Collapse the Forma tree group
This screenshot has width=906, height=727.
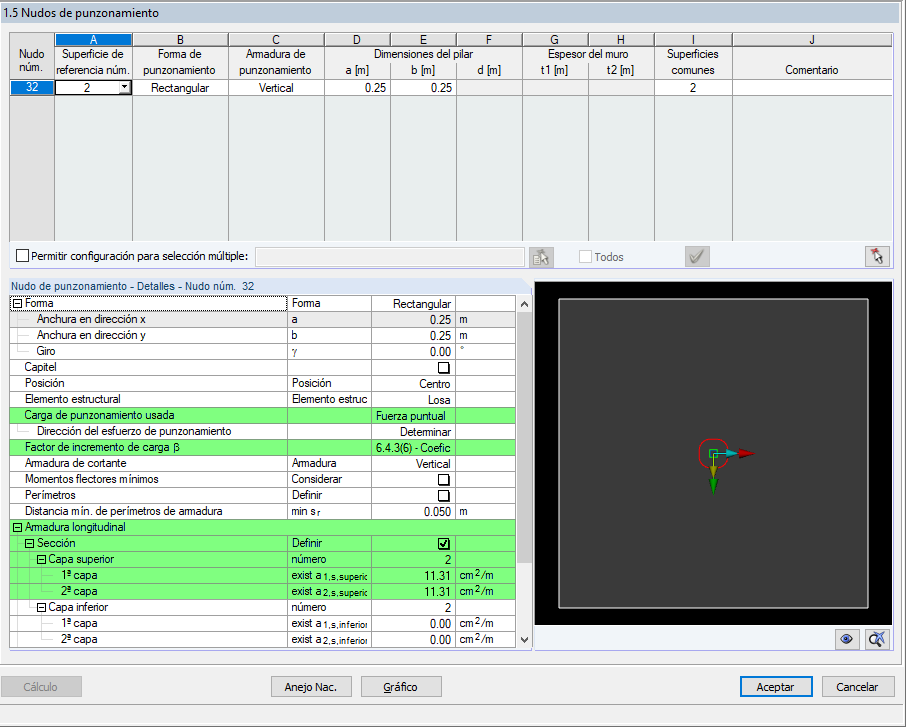[17, 303]
